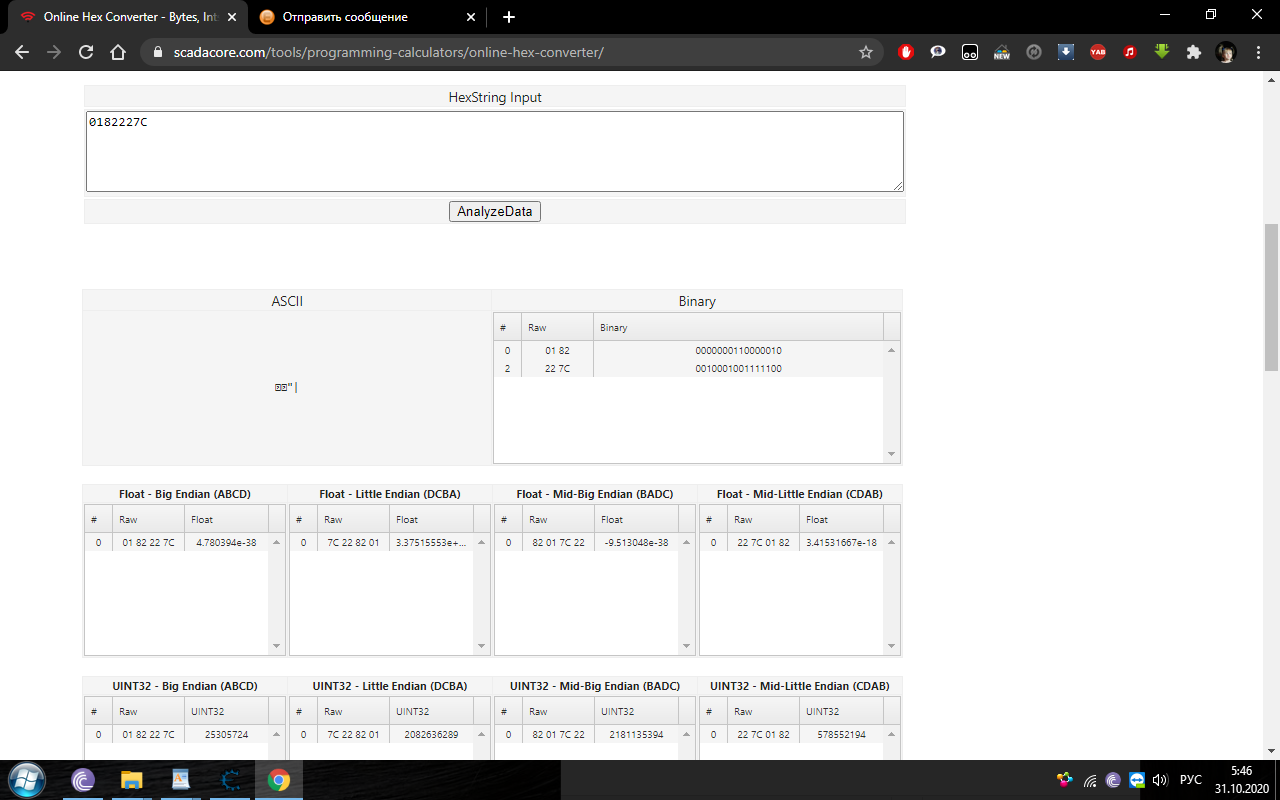Click into the HexString Input text area
This screenshot has height=800, width=1280.
(x=495, y=151)
